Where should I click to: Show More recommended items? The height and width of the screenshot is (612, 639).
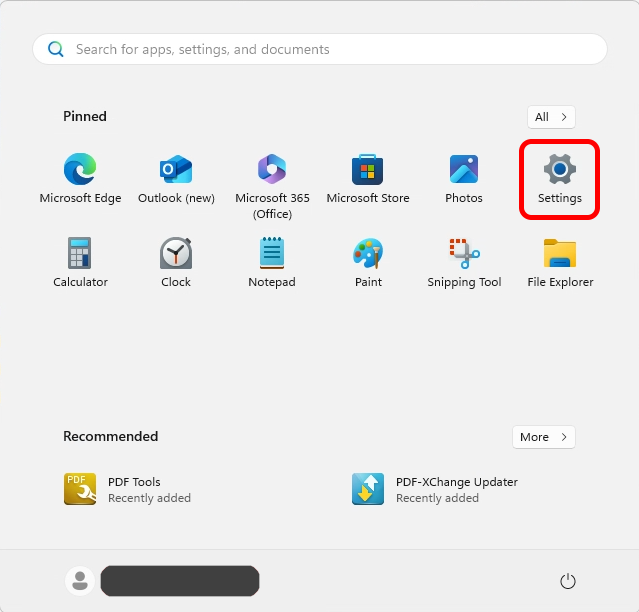point(544,437)
